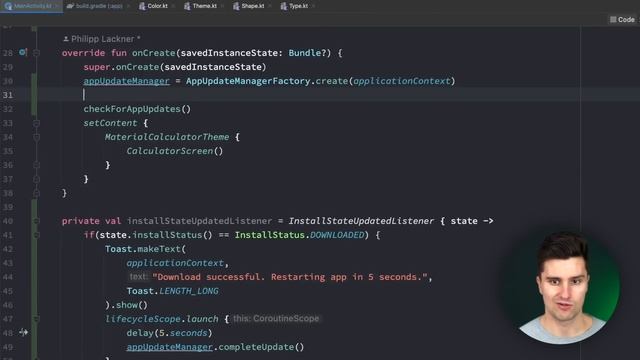This screenshot has height=360, width=640.
Task: Click "makeText" on line 42
Action: pos(159,249)
